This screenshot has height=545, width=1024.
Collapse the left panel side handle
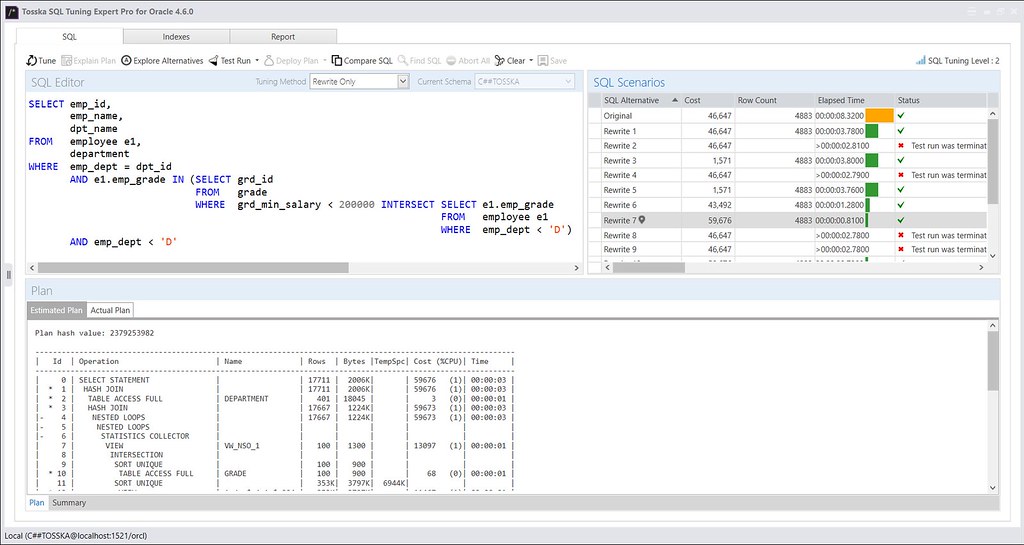[8, 275]
